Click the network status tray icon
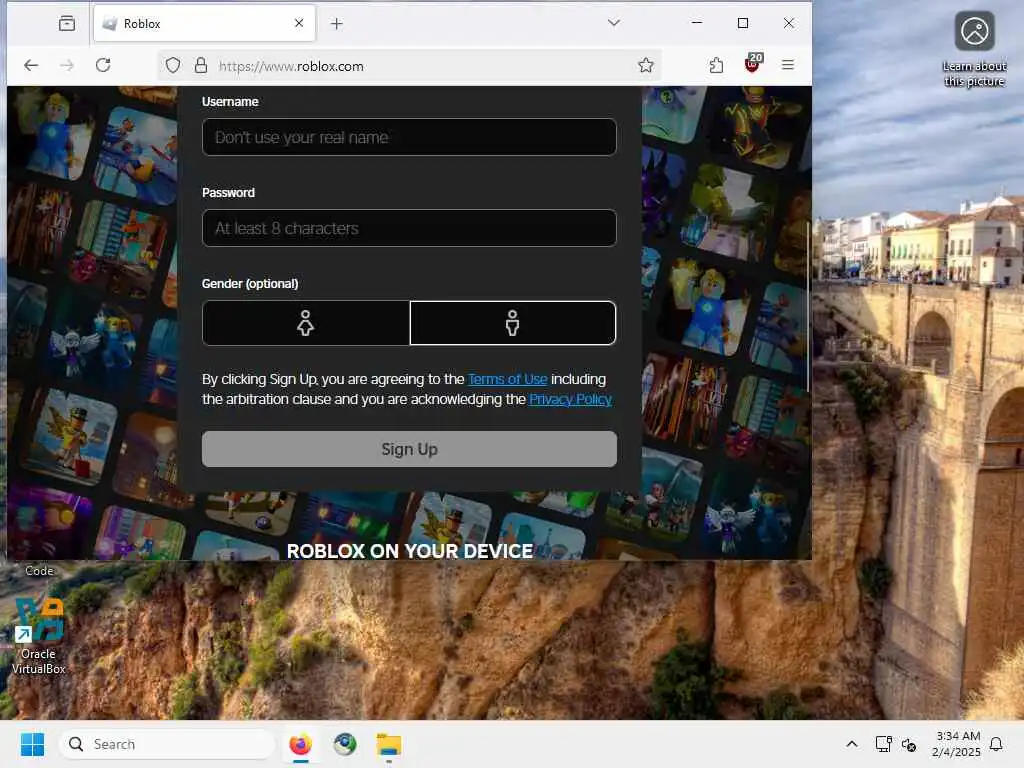The width and height of the screenshot is (1024, 768). pos(884,744)
